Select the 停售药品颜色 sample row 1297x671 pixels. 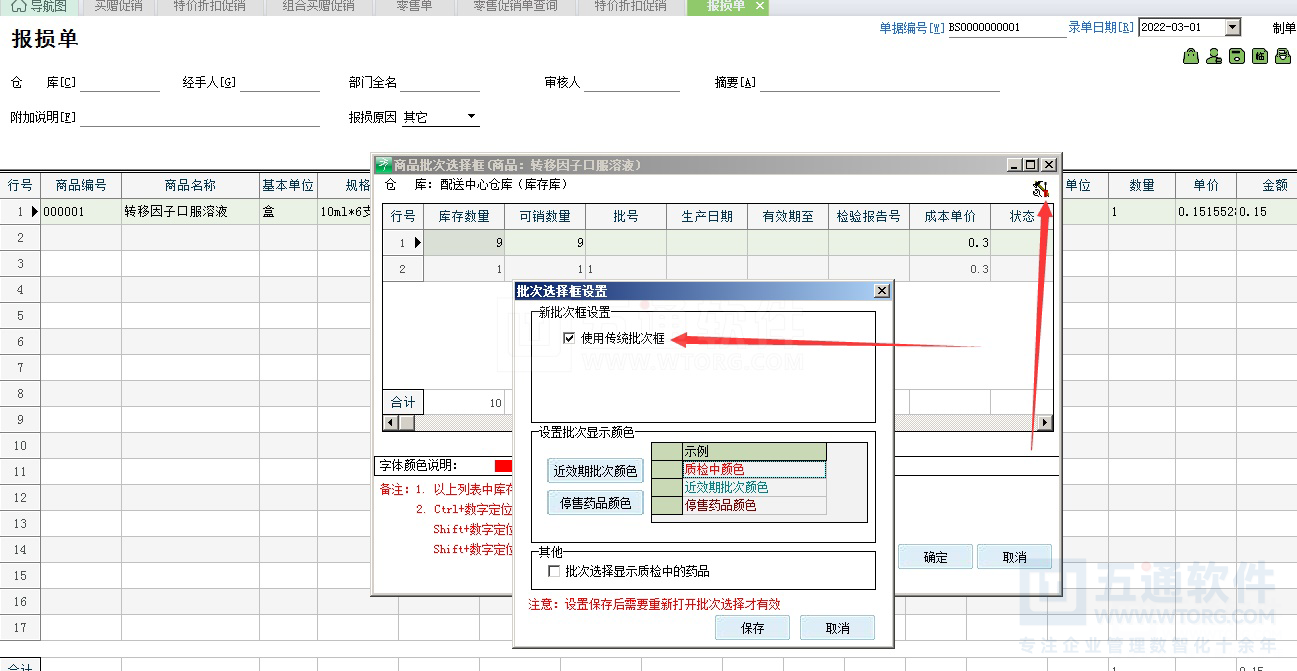(754, 505)
